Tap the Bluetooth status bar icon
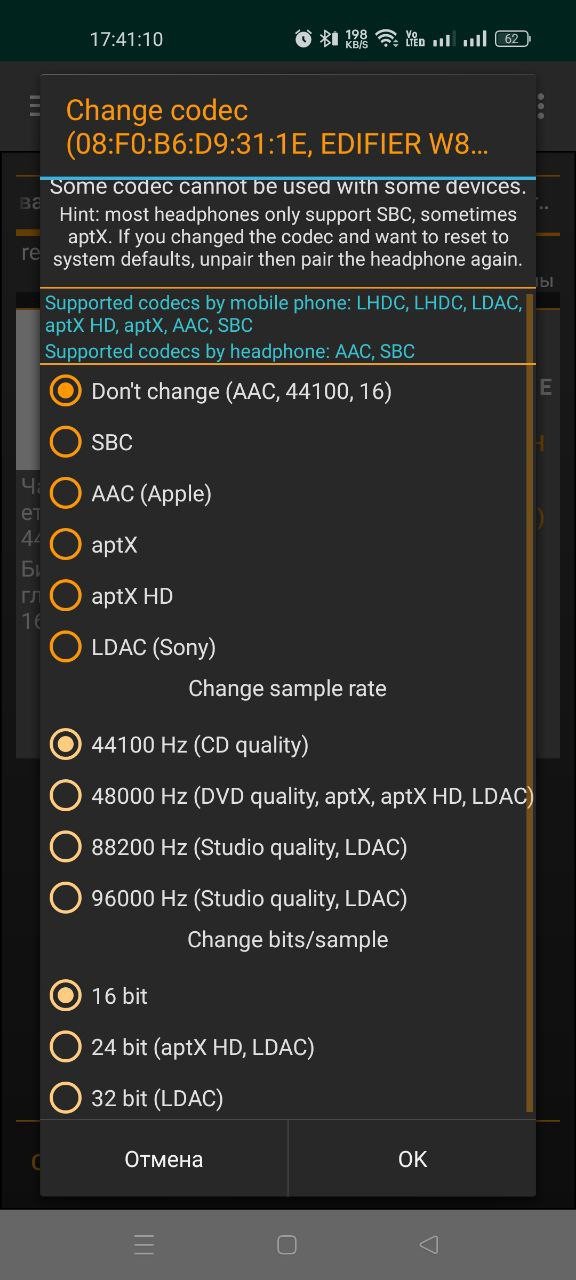Viewport: 576px width, 1280px height. (x=328, y=39)
